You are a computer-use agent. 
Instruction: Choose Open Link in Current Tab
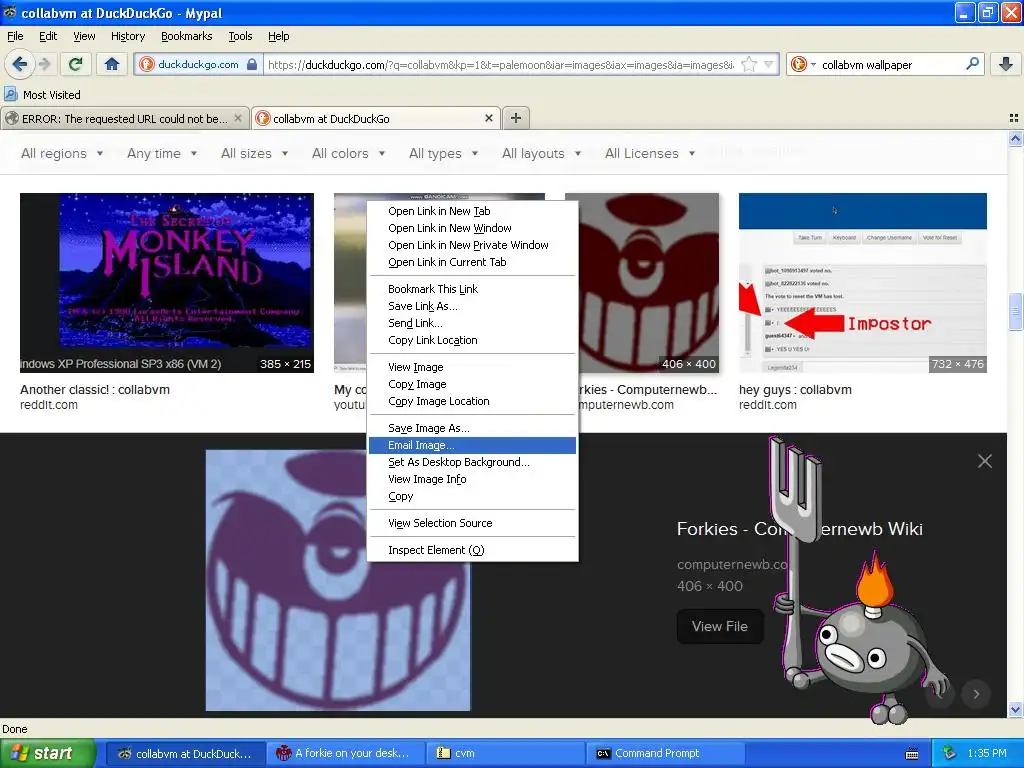(472, 262)
